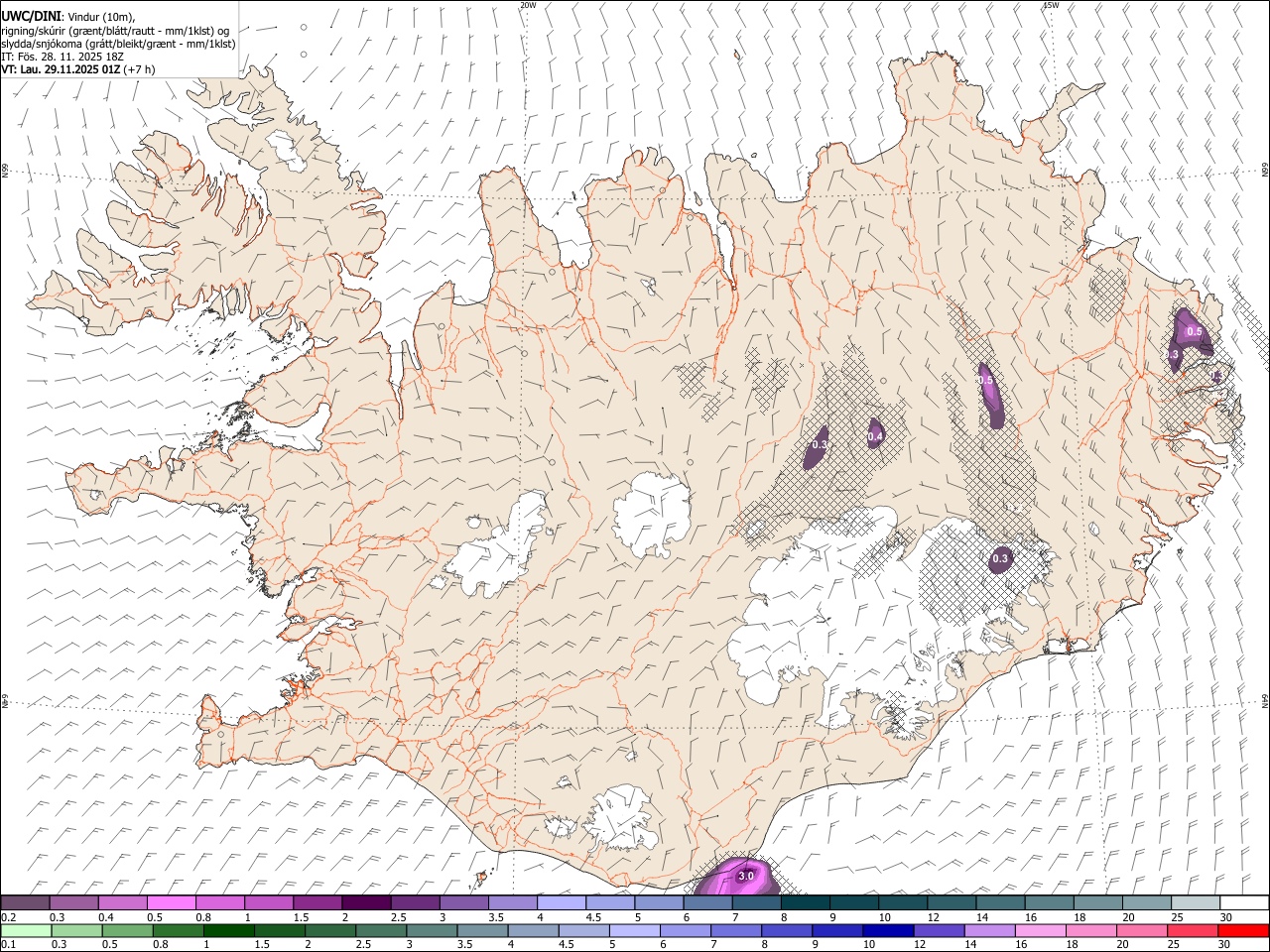Click the 4.5 value label in rain legend row
Screen dimensions: 1270x952
(565, 944)
